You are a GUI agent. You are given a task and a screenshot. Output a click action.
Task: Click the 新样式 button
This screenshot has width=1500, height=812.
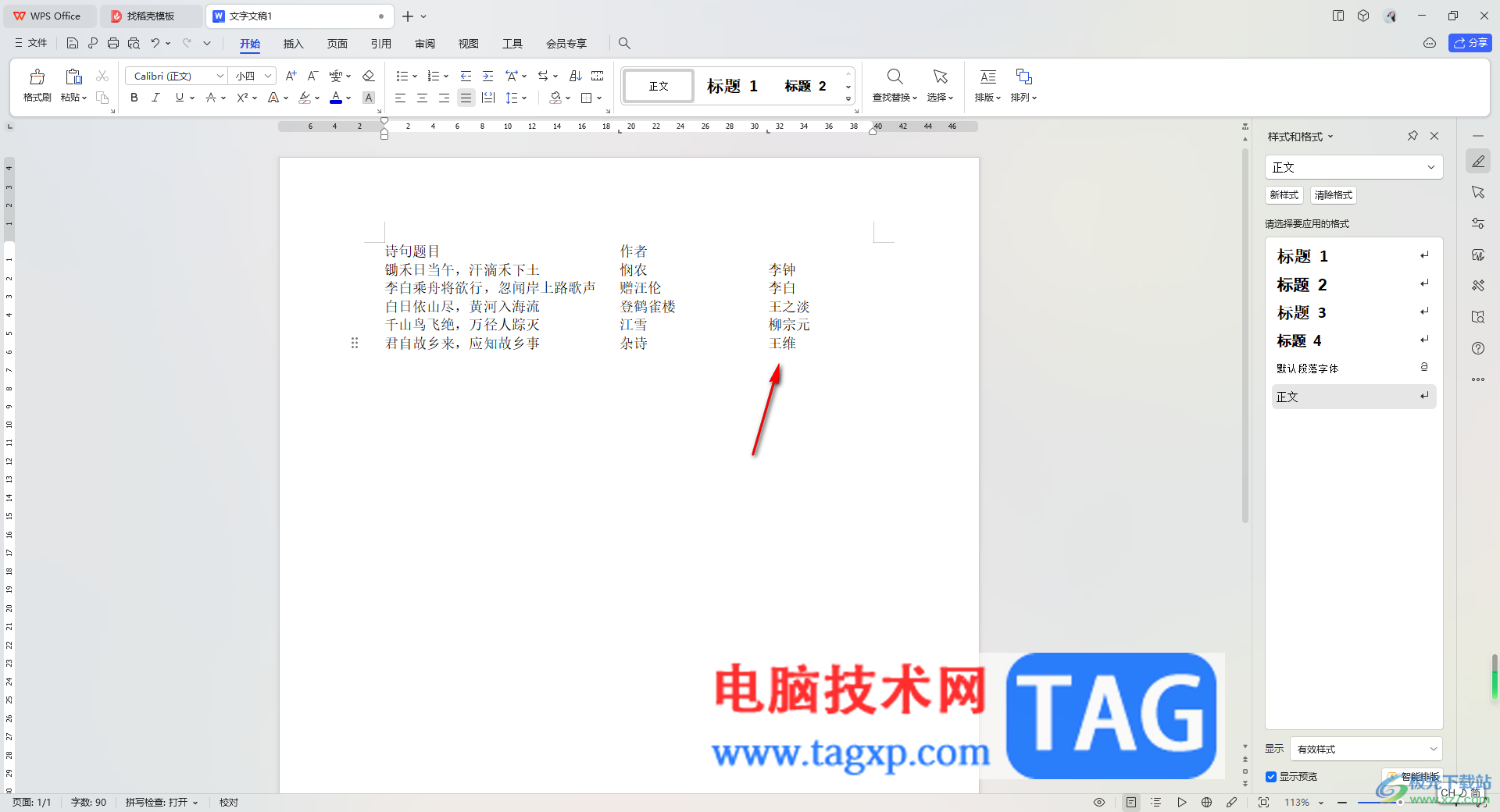[x=1284, y=195]
